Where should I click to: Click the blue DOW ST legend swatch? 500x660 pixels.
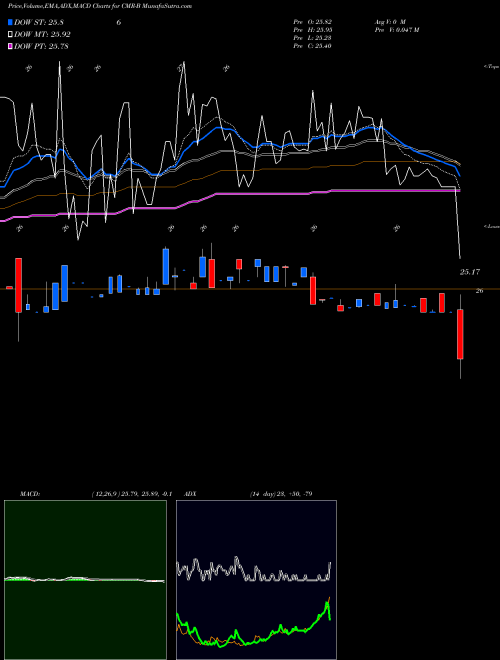(10, 22)
